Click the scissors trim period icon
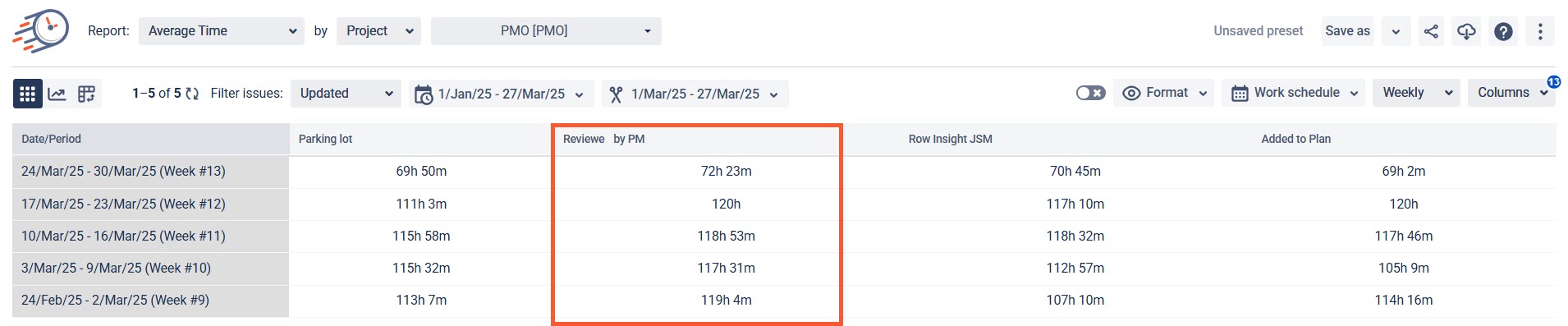Screen dimensions: 1568x326 [x=616, y=94]
